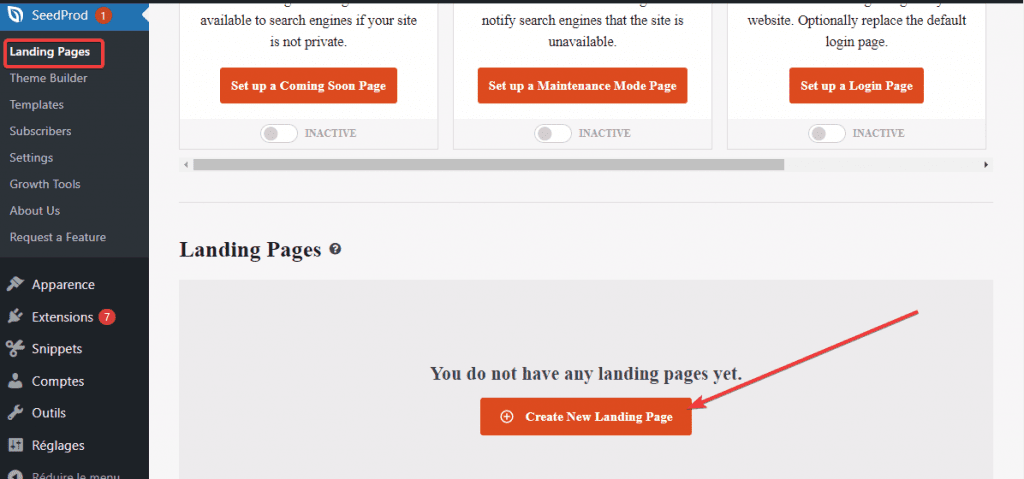The image size is (1024, 479).
Task: Click the Extensions update badge showing 7
Action: coord(107,318)
